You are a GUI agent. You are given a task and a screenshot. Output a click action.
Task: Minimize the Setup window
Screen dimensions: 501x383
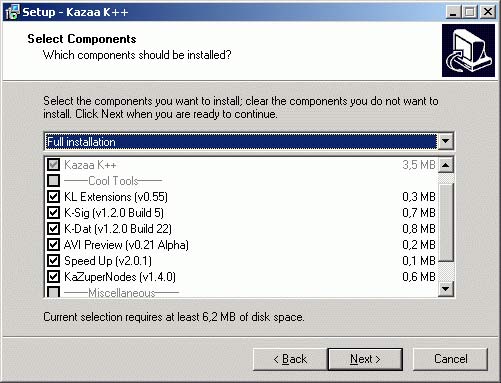pyautogui.click(x=453, y=12)
